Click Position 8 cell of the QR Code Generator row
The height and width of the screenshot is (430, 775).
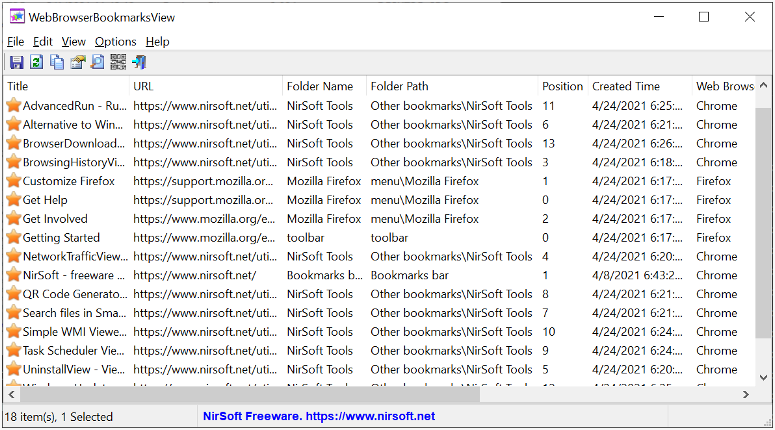click(545, 294)
